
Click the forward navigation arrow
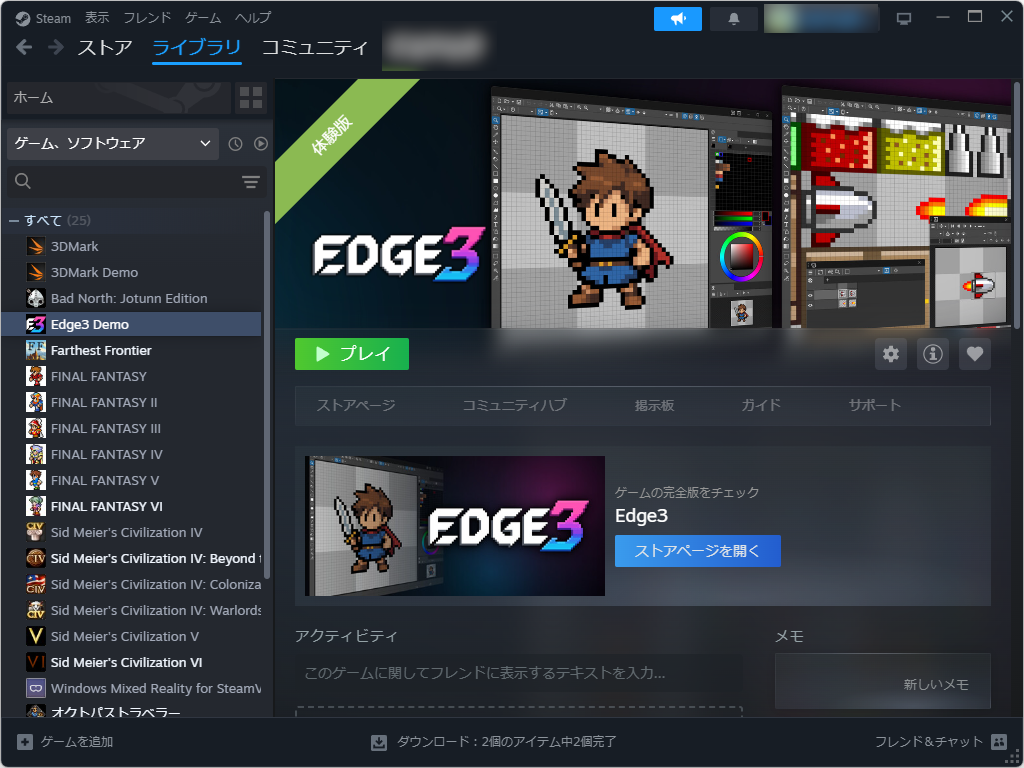[56, 47]
